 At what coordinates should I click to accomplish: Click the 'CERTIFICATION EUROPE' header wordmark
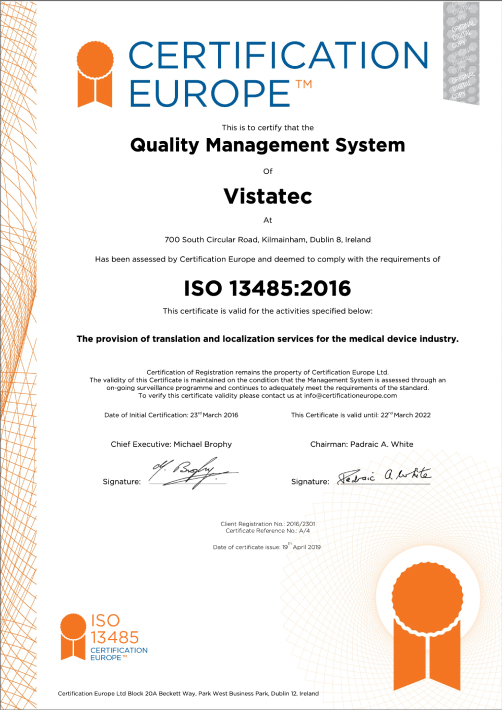[x=278, y=74]
